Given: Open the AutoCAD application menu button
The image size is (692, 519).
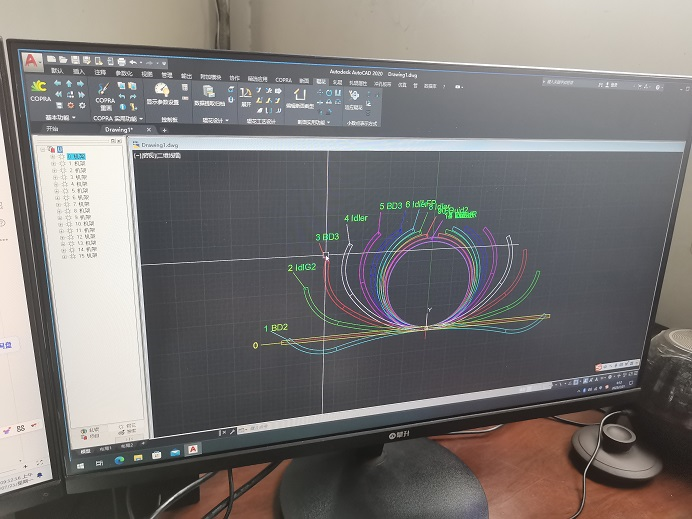Looking at the screenshot, I should tap(31, 61).
